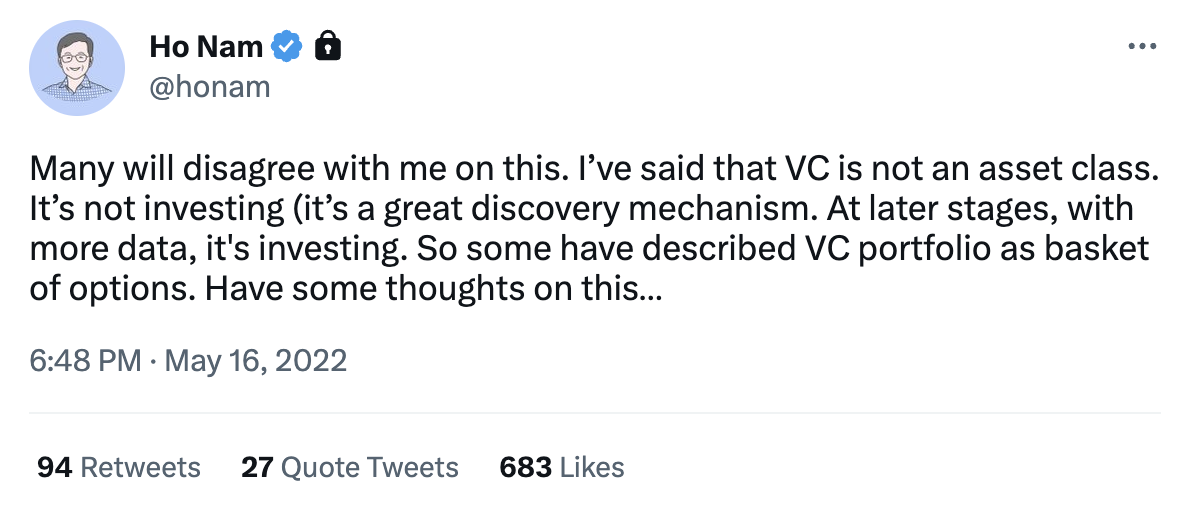Click the "27" quote count number
The height and width of the screenshot is (512, 1188).
[x=257, y=467]
